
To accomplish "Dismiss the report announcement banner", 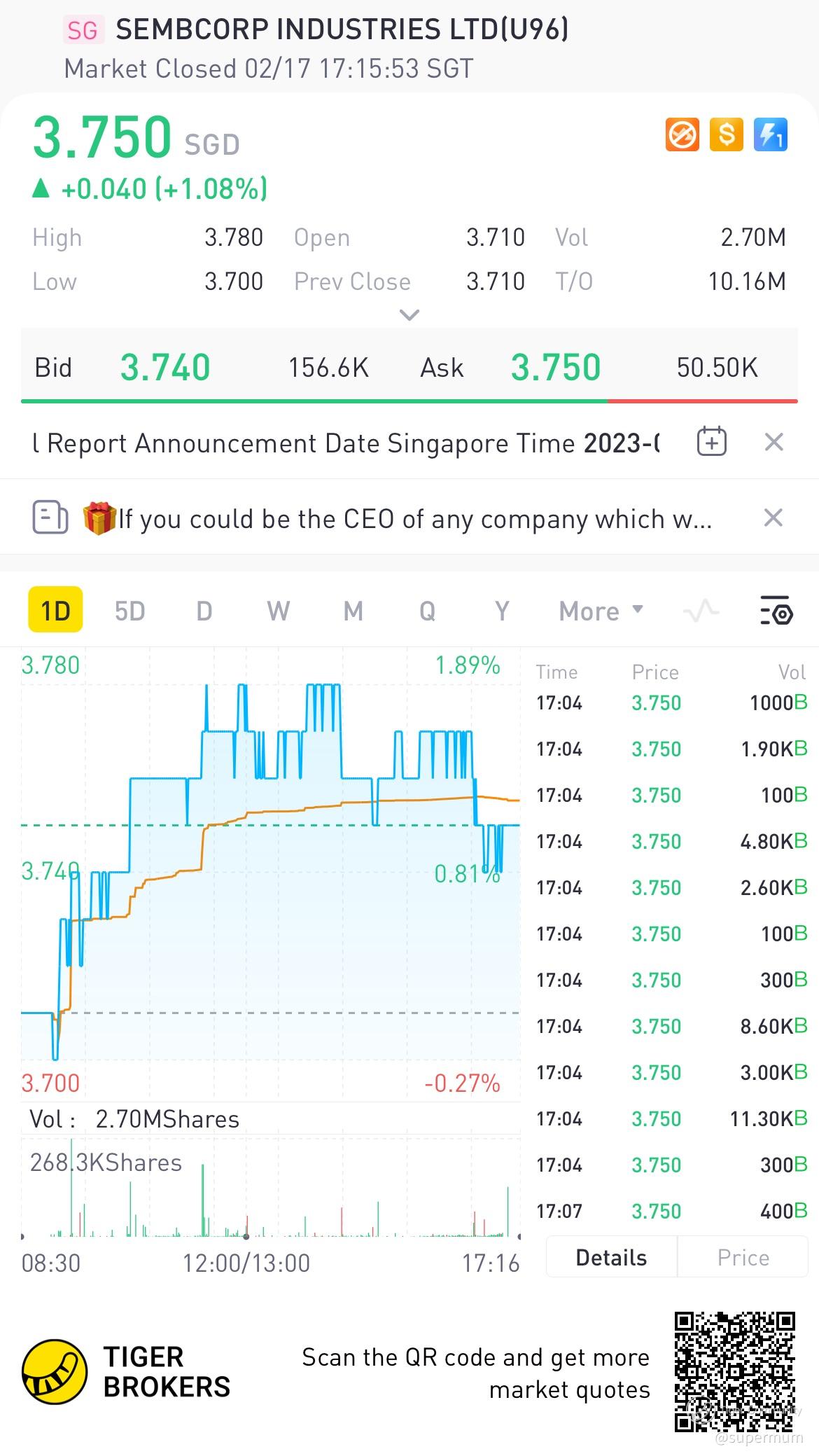I will 773,443.
